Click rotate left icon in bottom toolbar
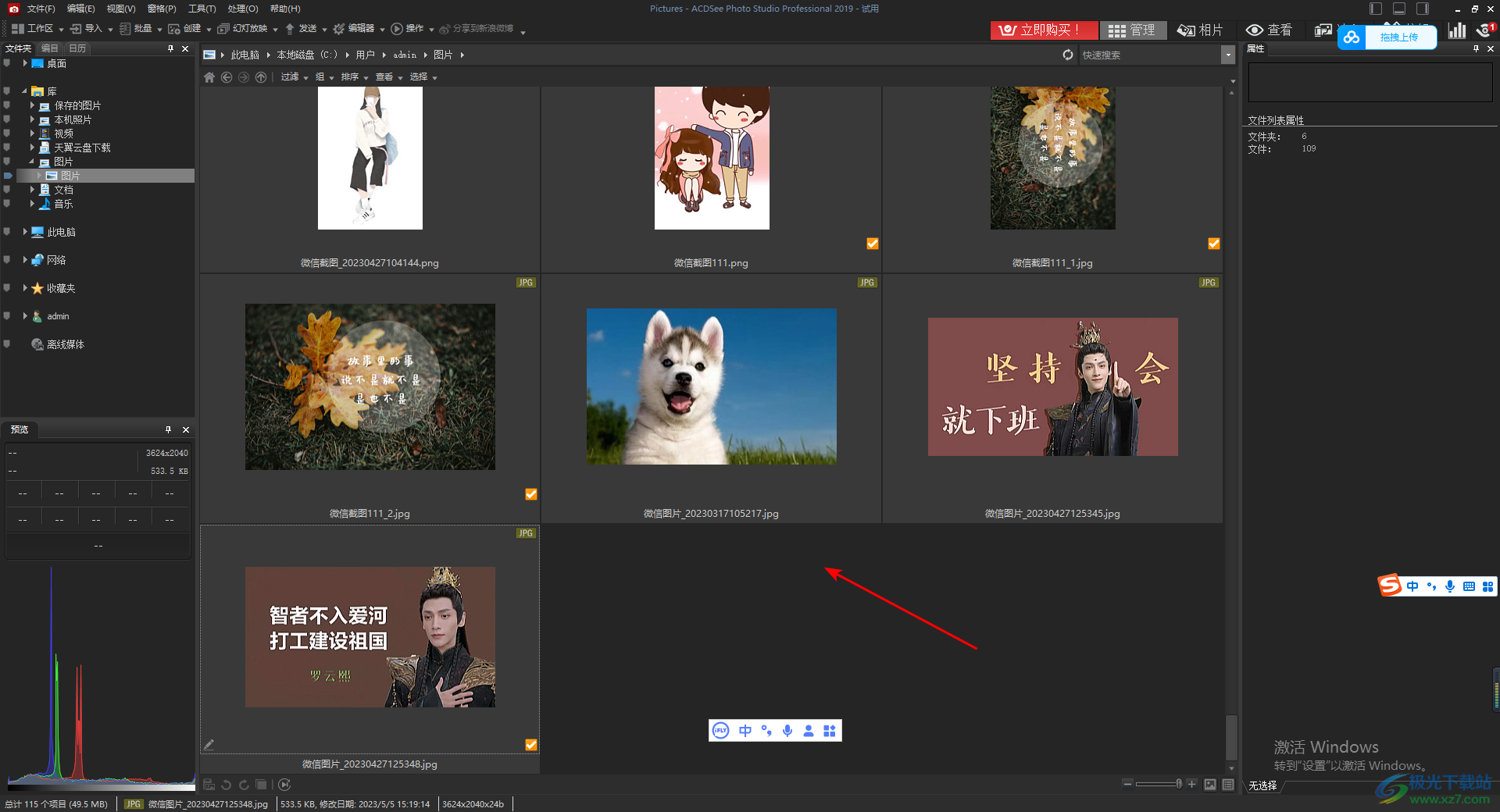 [226, 785]
